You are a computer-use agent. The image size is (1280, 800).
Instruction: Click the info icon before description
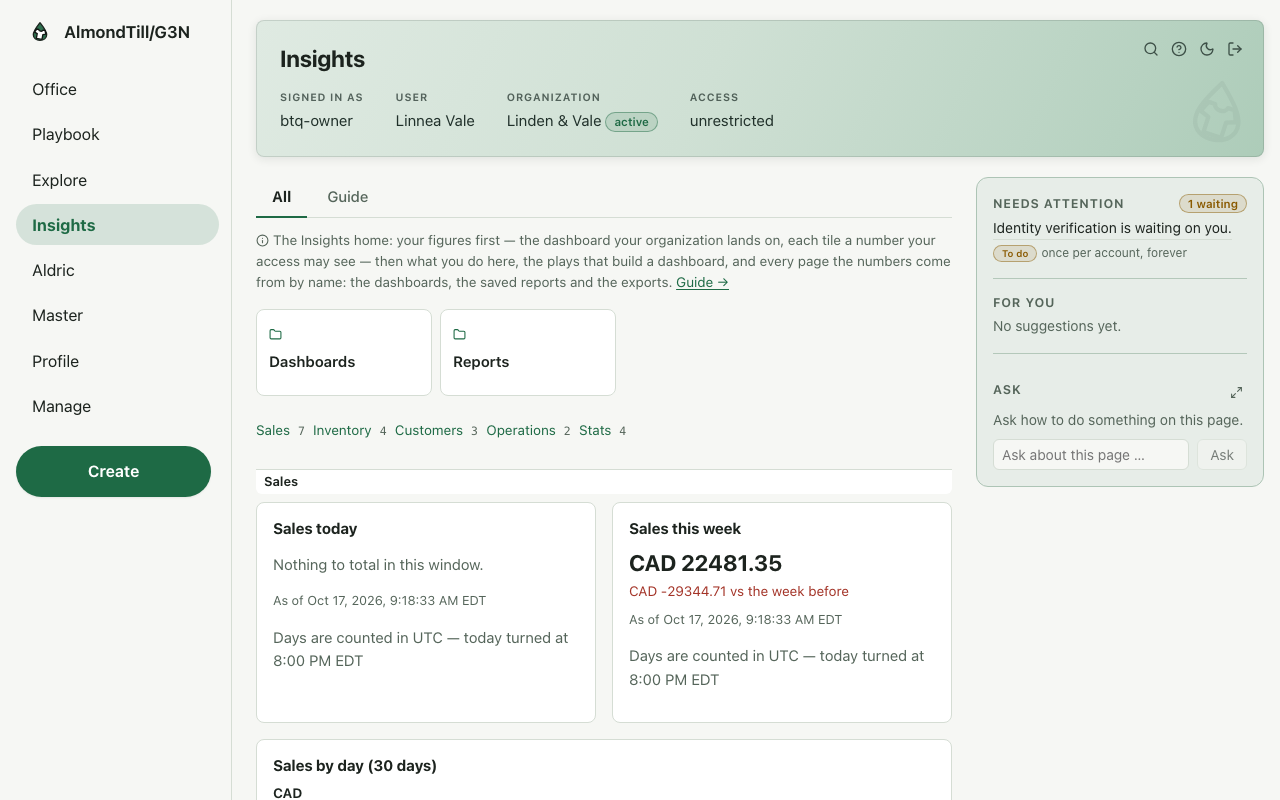coord(263,240)
